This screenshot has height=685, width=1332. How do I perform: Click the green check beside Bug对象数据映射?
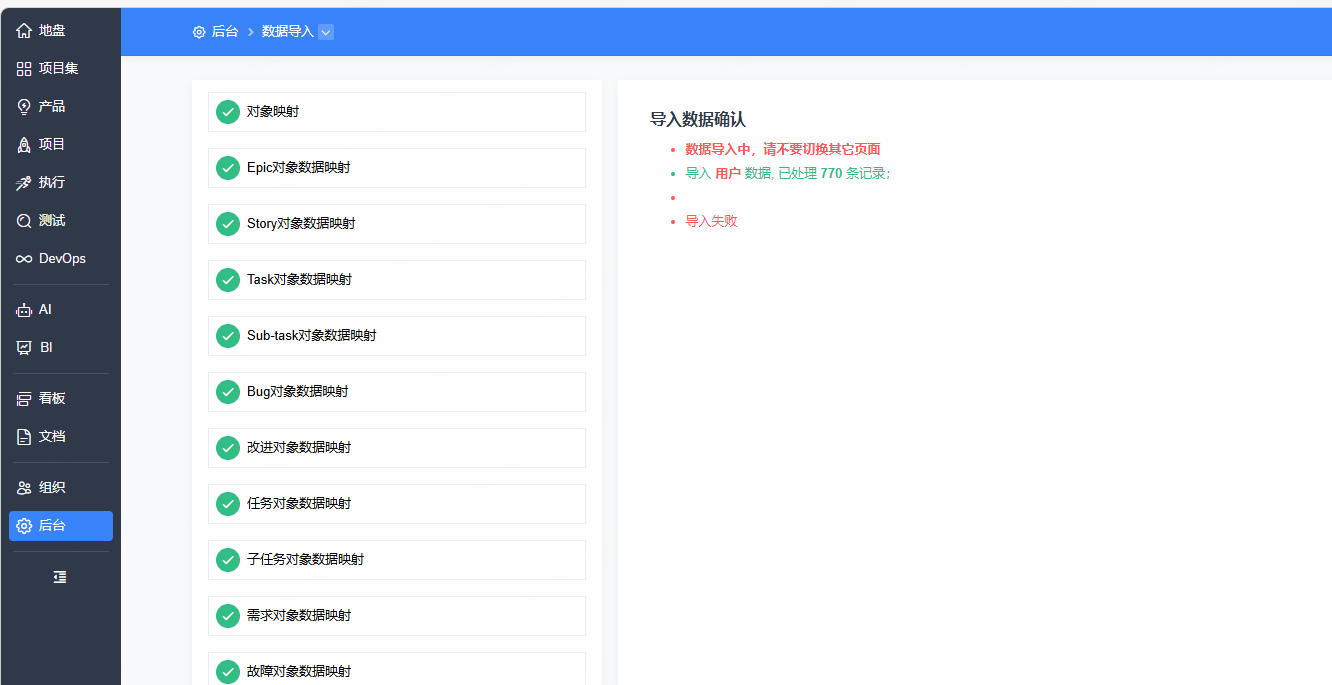tap(228, 392)
